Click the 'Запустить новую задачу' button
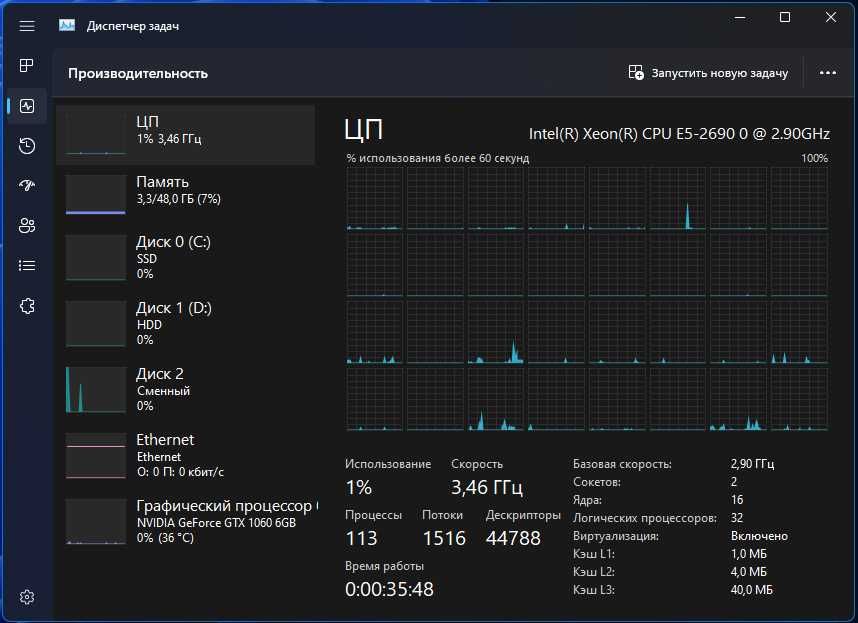The height and width of the screenshot is (623, 858). (708, 73)
